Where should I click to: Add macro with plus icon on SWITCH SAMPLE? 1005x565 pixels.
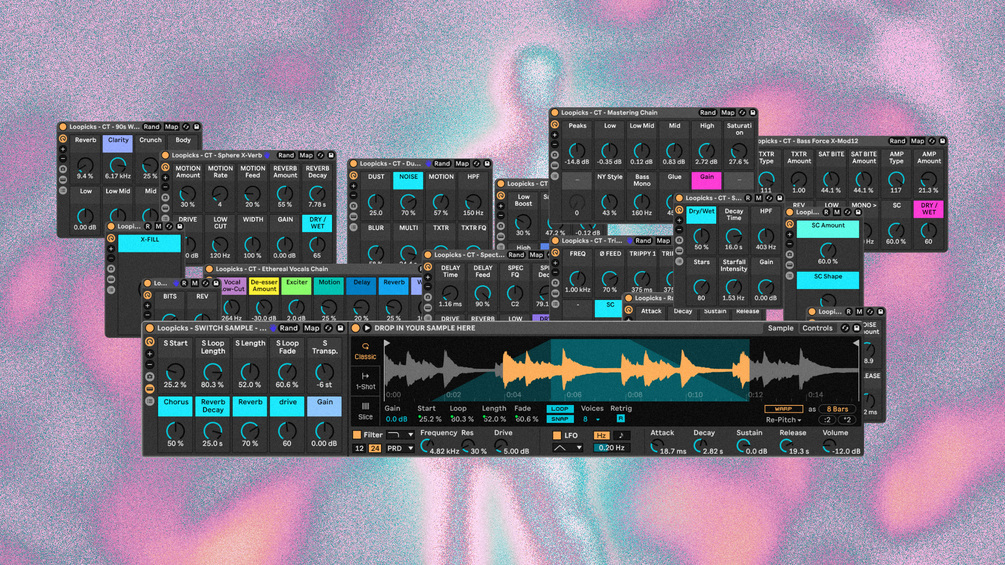pos(149,354)
